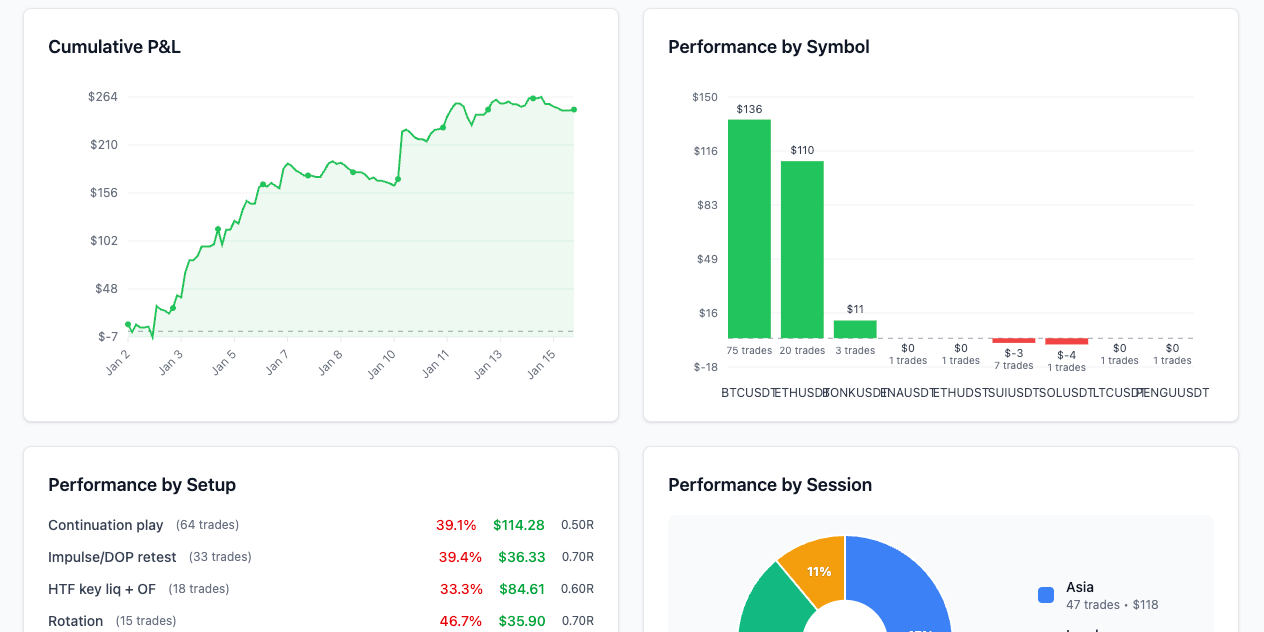Click the 46.7% win rate value
This screenshot has height=632, width=1264.
[461, 621]
